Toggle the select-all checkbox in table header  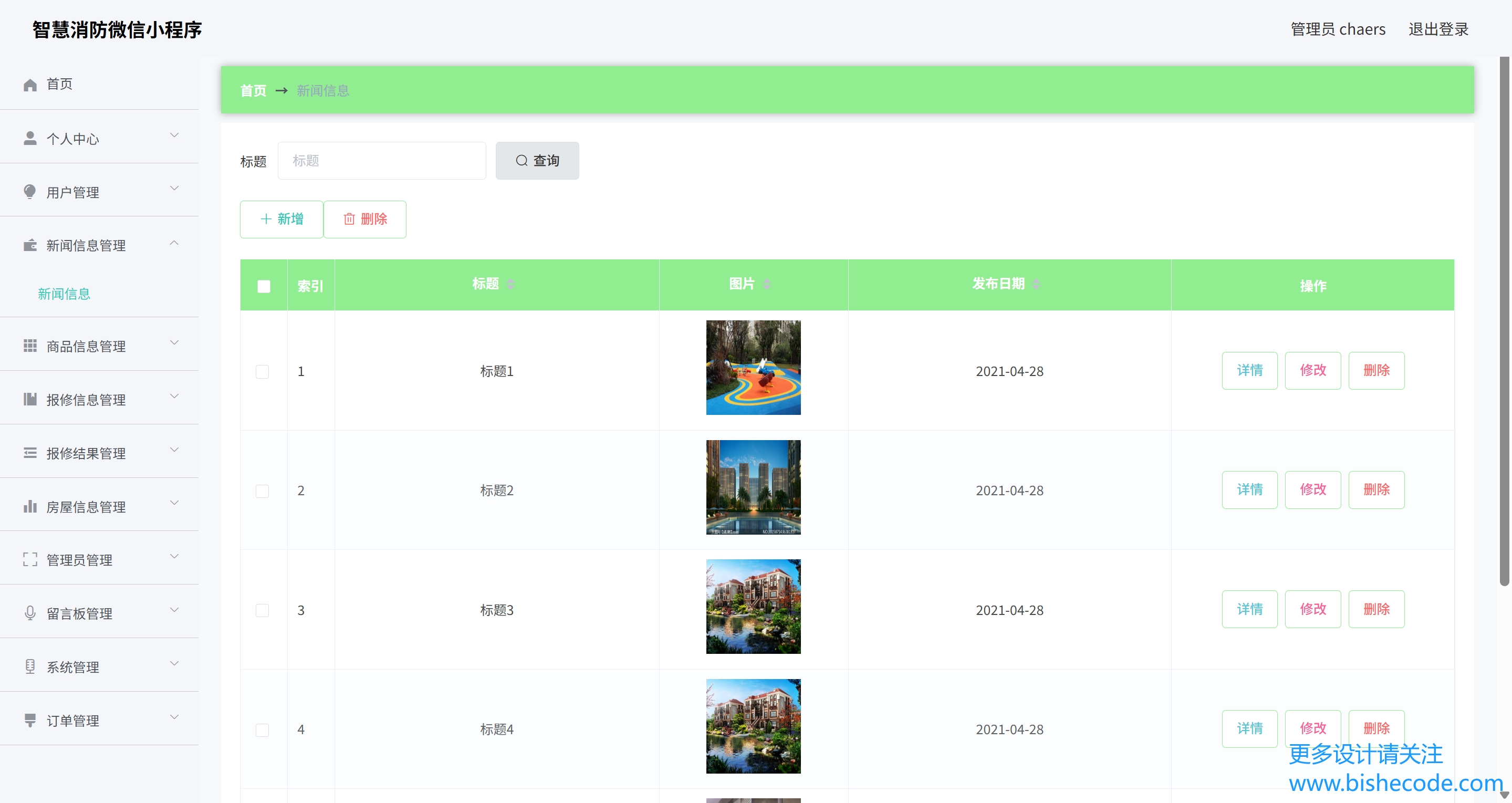(264, 286)
